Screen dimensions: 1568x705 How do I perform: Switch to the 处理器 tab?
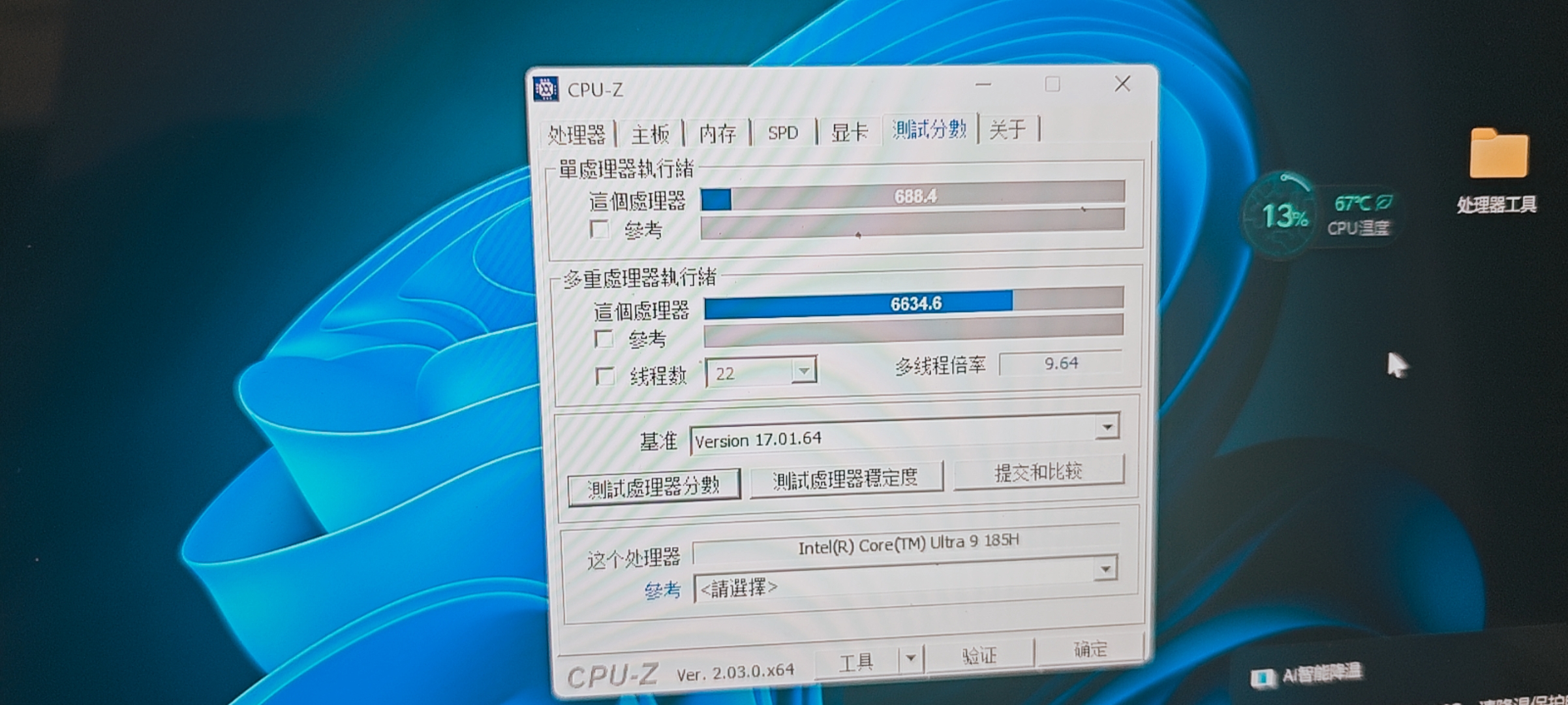pos(577,134)
